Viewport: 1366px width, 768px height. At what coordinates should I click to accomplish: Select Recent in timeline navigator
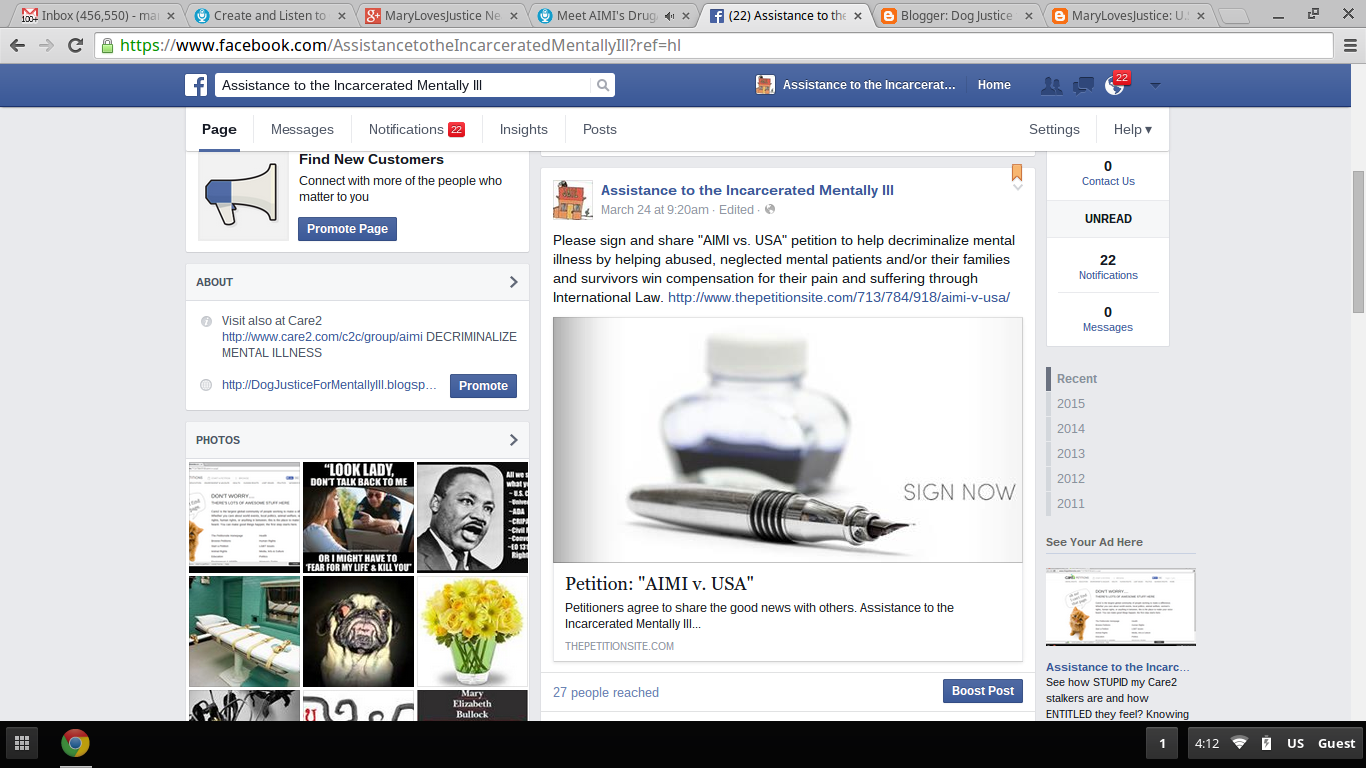click(x=1077, y=379)
